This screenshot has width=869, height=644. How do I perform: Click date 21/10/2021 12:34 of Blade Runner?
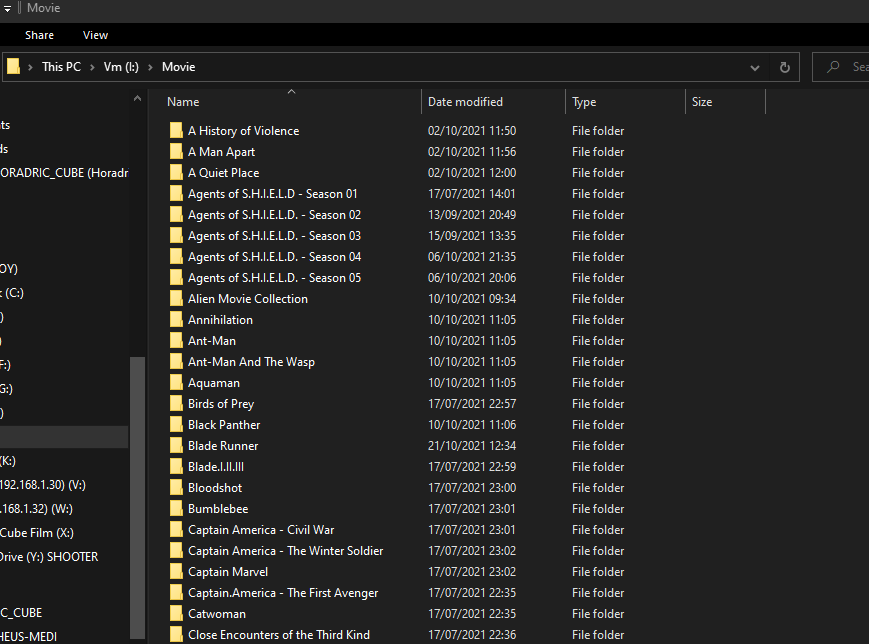(x=472, y=446)
